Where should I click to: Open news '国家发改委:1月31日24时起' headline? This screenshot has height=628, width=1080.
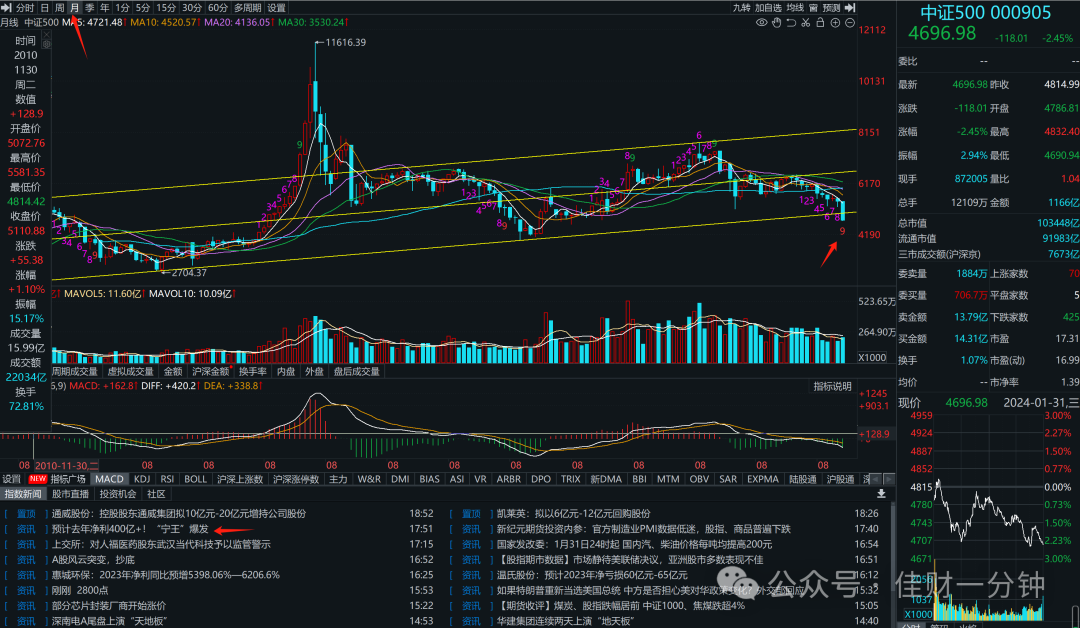coord(634,544)
